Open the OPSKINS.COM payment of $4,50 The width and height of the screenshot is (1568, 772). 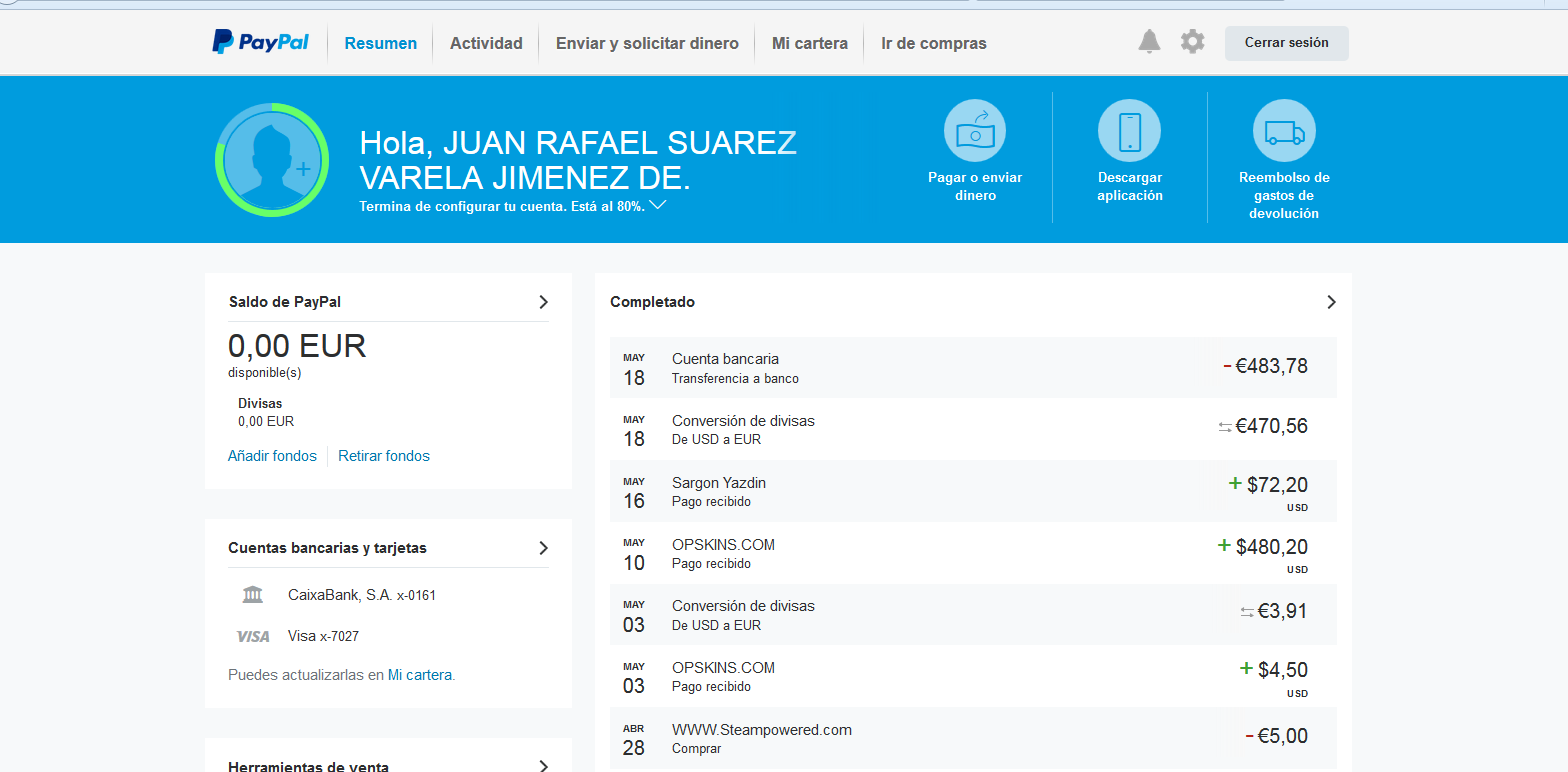coord(973,676)
